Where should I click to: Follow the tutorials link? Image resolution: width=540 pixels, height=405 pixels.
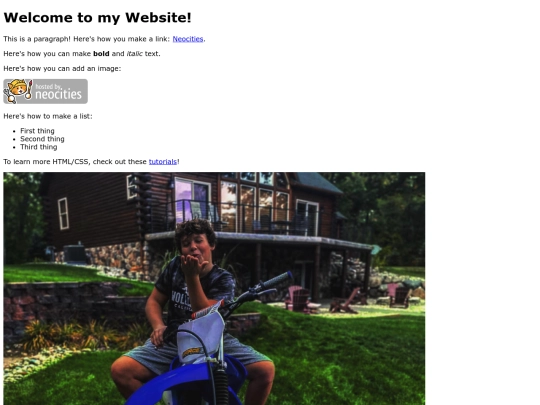[x=163, y=162]
